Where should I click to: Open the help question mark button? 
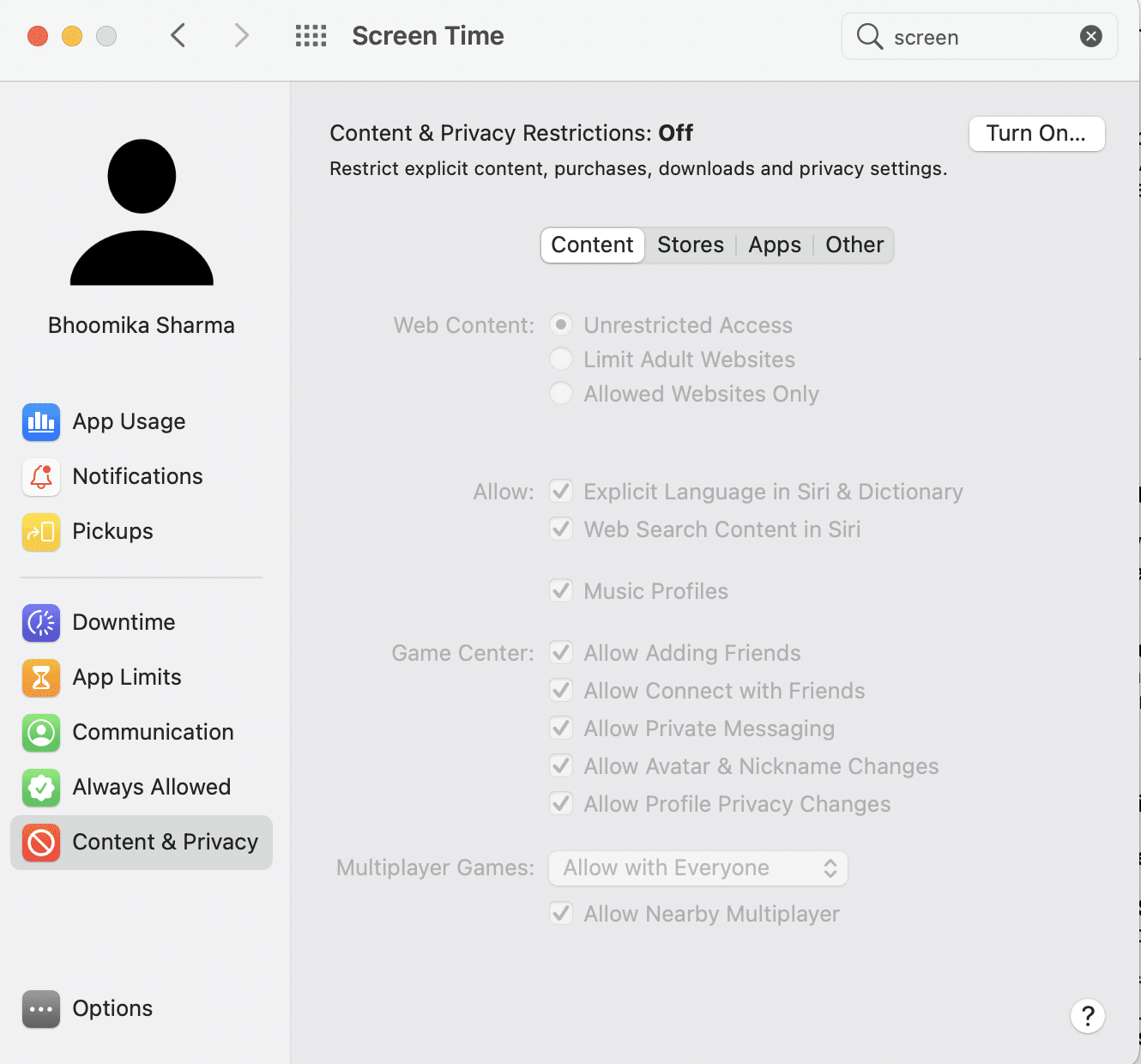1088,1016
